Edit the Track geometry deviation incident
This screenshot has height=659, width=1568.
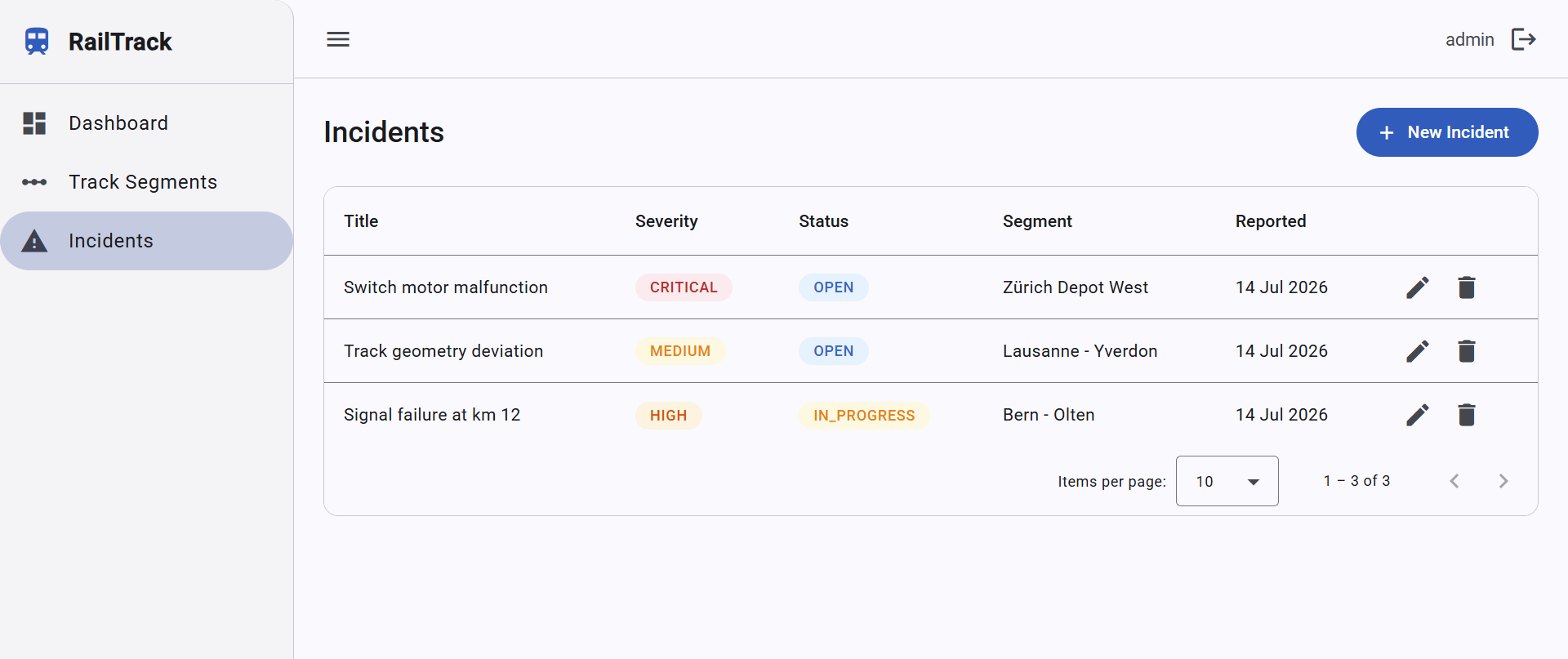pos(1418,351)
